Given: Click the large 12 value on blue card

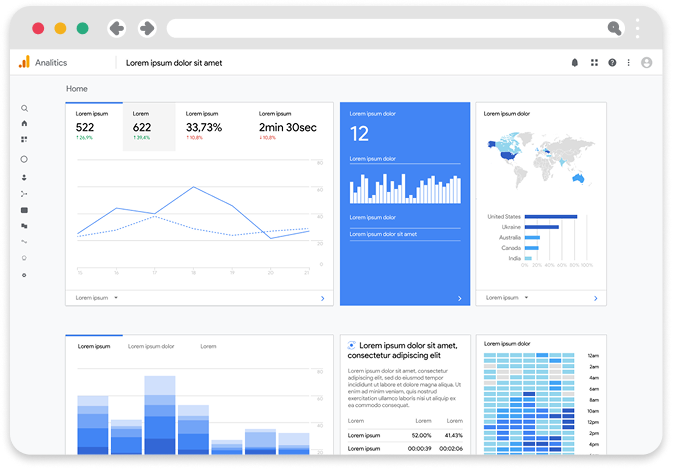Looking at the screenshot, I should [359, 134].
